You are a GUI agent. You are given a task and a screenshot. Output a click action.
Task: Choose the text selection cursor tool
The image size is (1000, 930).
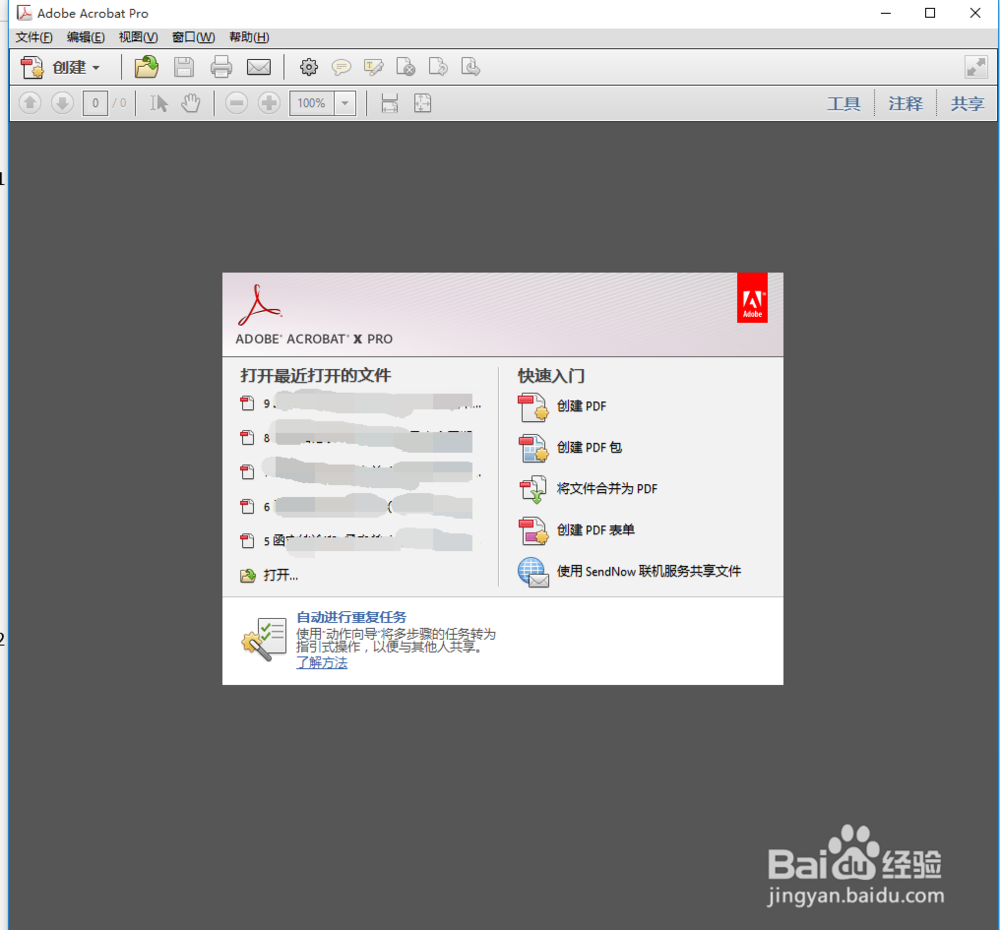click(159, 103)
